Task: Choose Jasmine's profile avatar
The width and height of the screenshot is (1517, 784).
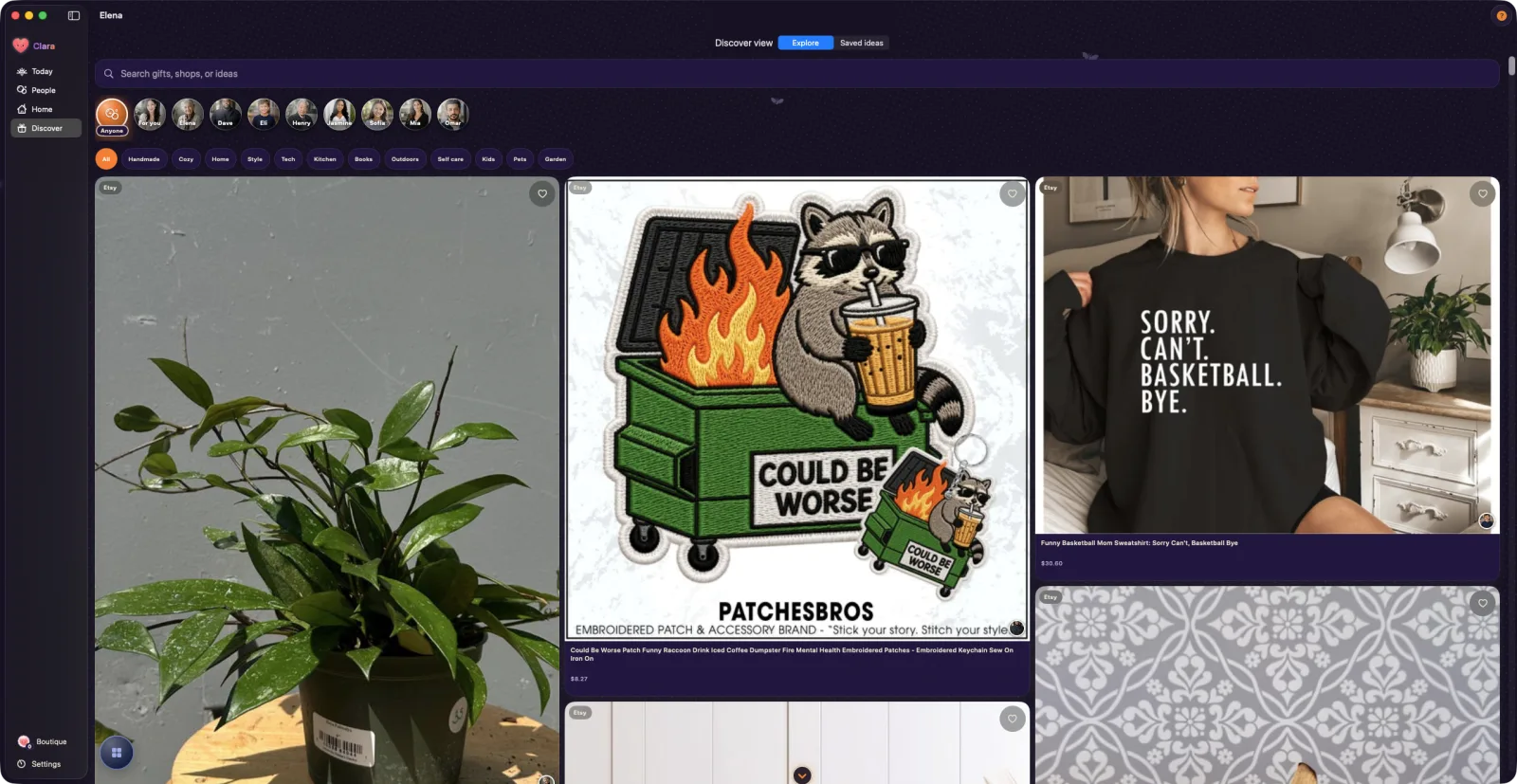Action: pos(339,114)
